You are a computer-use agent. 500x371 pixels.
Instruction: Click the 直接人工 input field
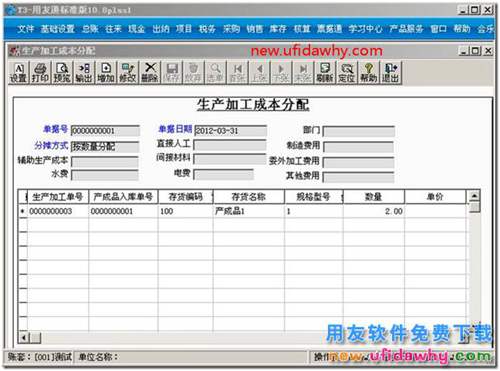point(230,145)
